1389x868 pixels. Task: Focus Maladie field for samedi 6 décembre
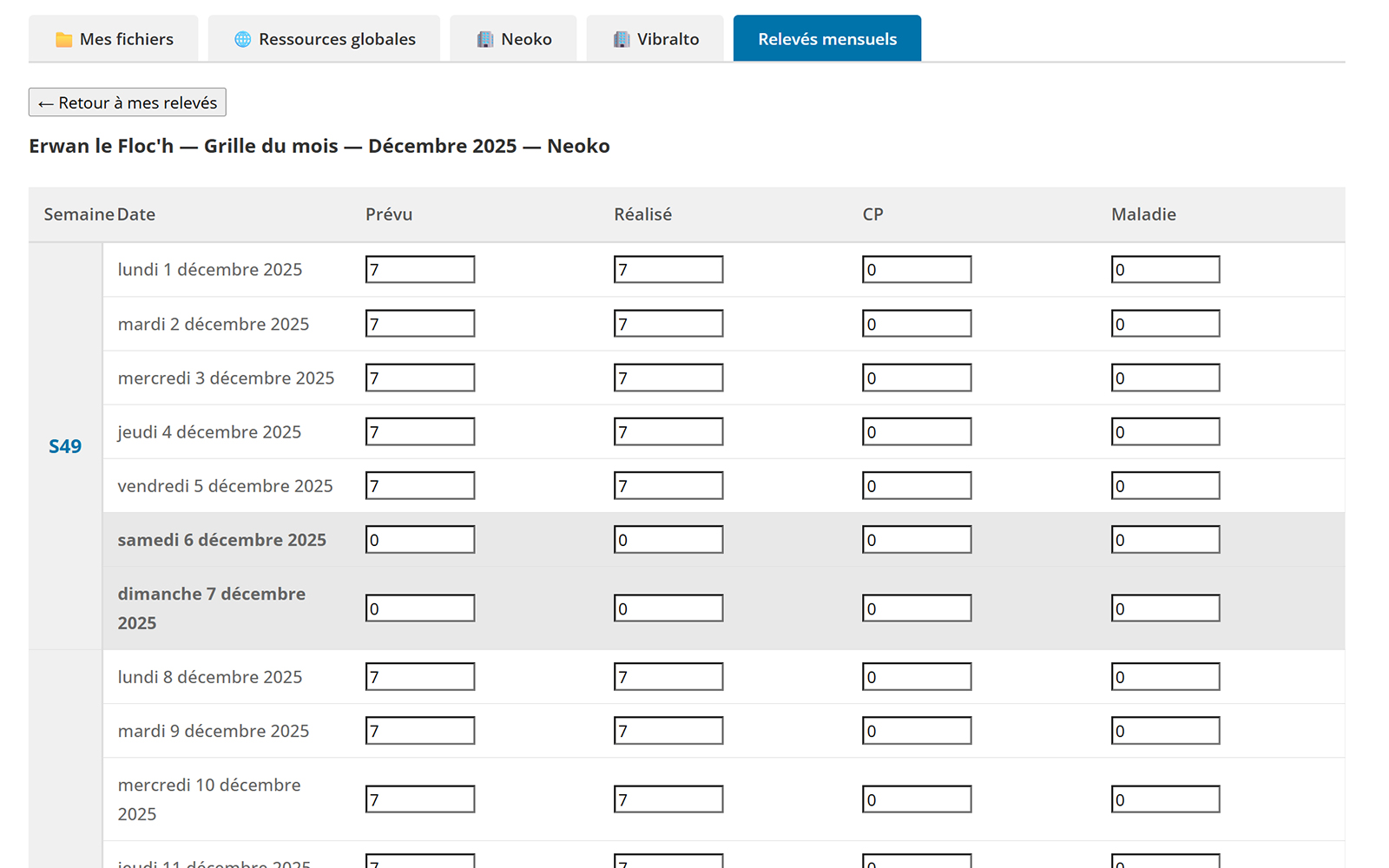click(x=1166, y=539)
